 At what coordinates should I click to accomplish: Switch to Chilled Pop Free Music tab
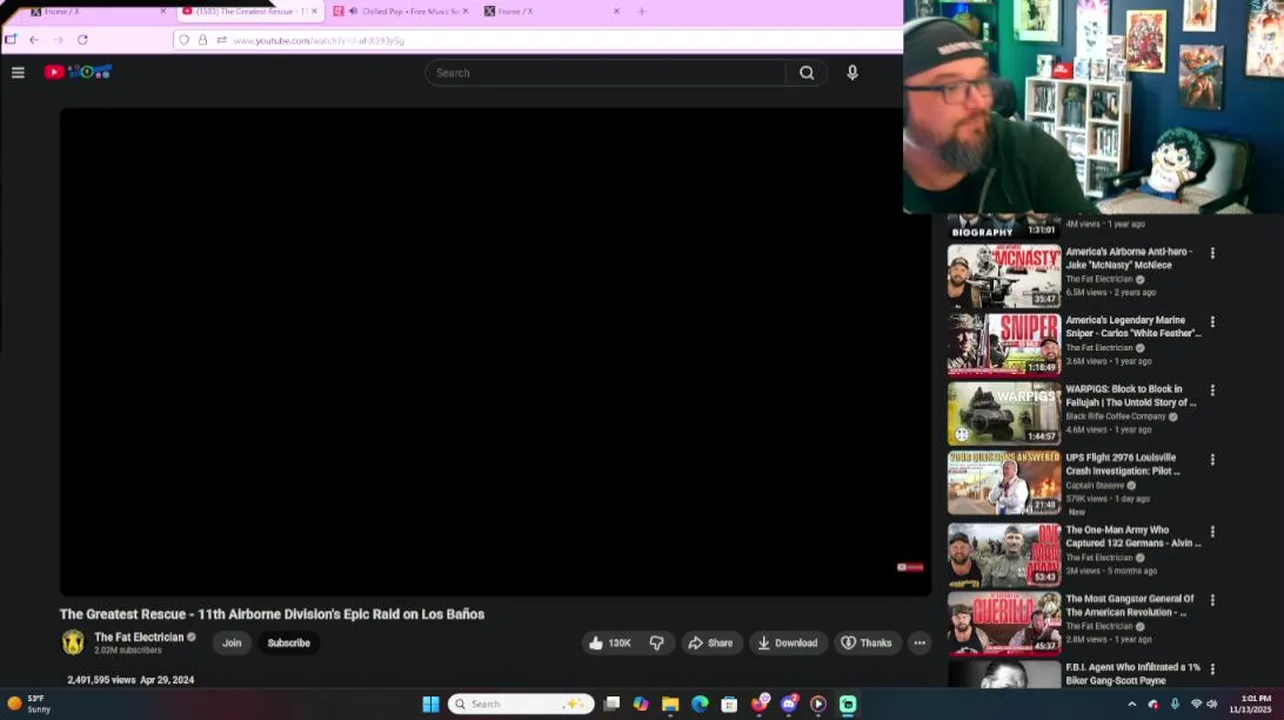click(400, 11)
